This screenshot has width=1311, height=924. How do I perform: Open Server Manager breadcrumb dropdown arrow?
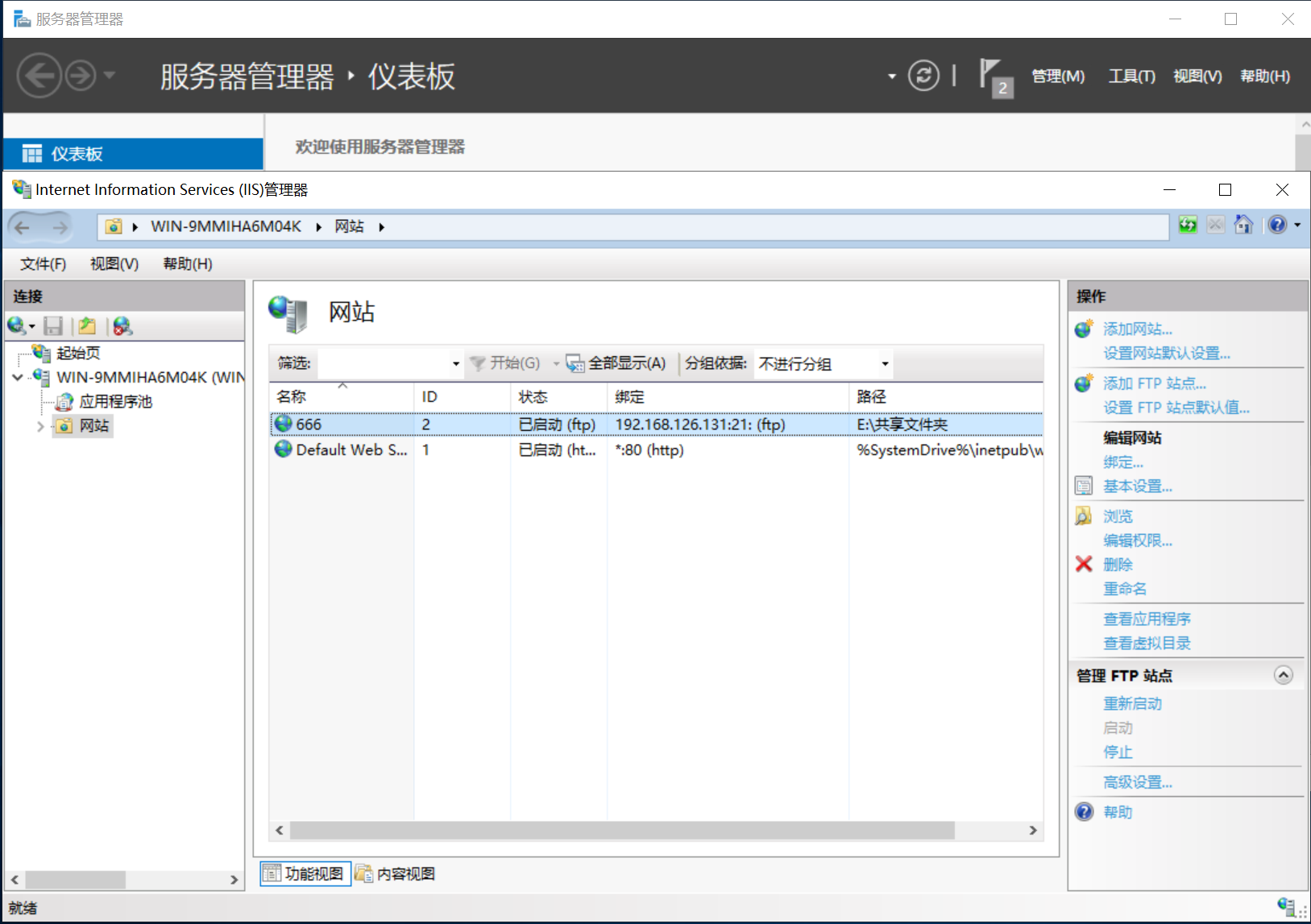pos(891,77)
